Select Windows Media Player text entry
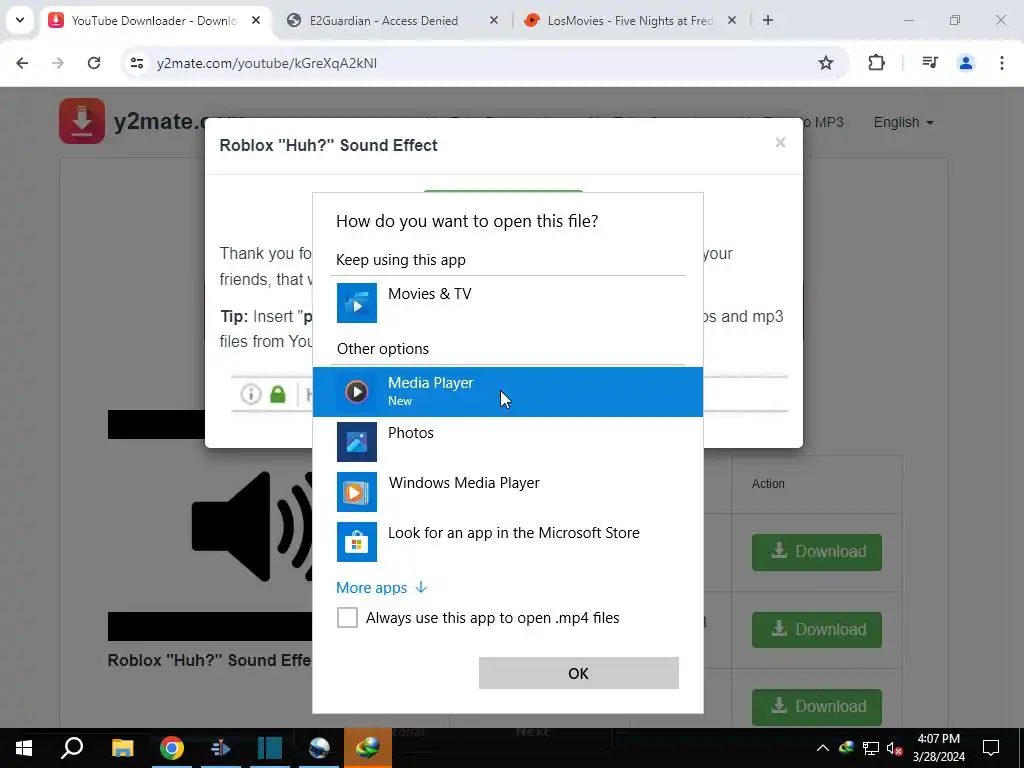 pyautogui.click(x=464, y=483)
